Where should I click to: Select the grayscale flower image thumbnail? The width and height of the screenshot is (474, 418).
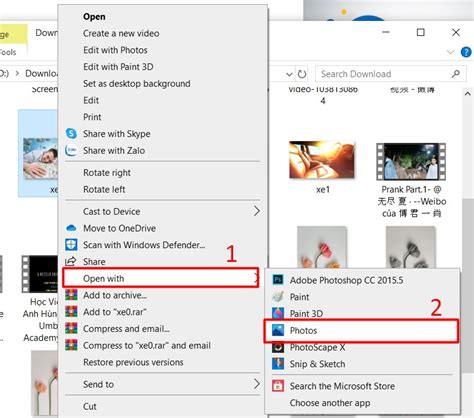(x=410, y=247)
